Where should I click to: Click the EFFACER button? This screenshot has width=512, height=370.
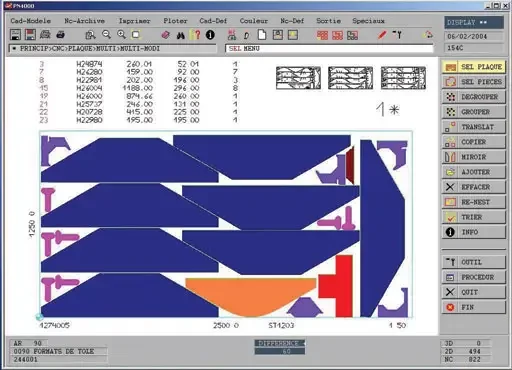(x=474, y=187)
